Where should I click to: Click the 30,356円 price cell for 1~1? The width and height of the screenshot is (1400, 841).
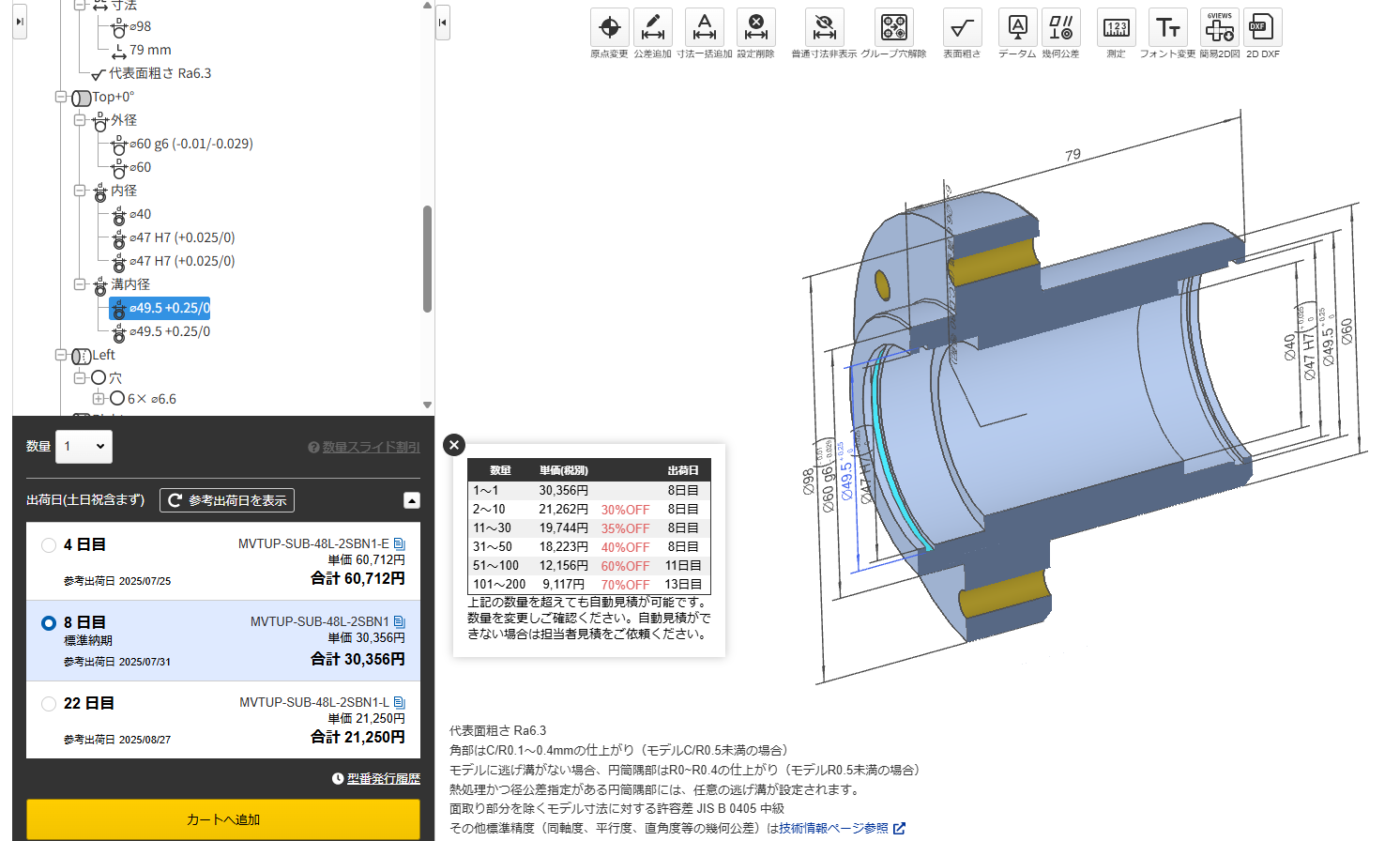pos(563,490)
